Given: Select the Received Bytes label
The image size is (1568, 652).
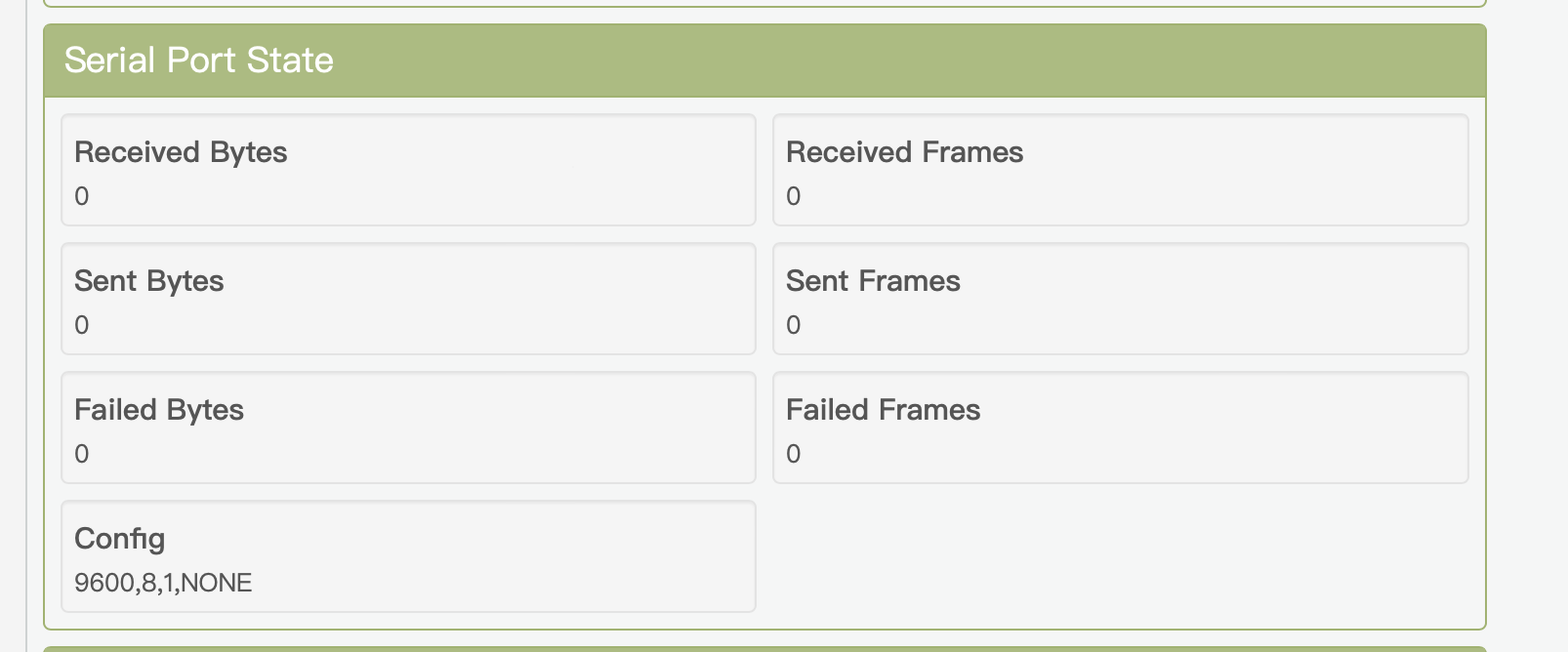Looking at the screenshot, I should (x=181, y=152).
